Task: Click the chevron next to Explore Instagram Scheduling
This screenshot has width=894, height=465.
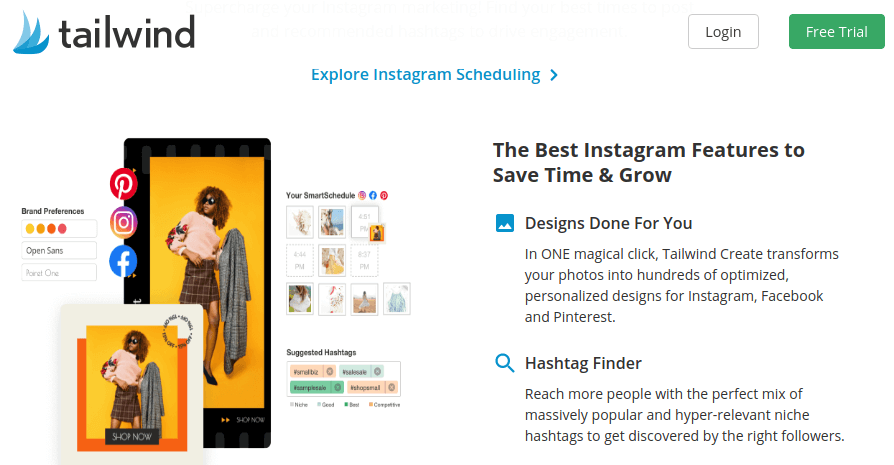Action: pyautogui.click(x=554, y=75)
